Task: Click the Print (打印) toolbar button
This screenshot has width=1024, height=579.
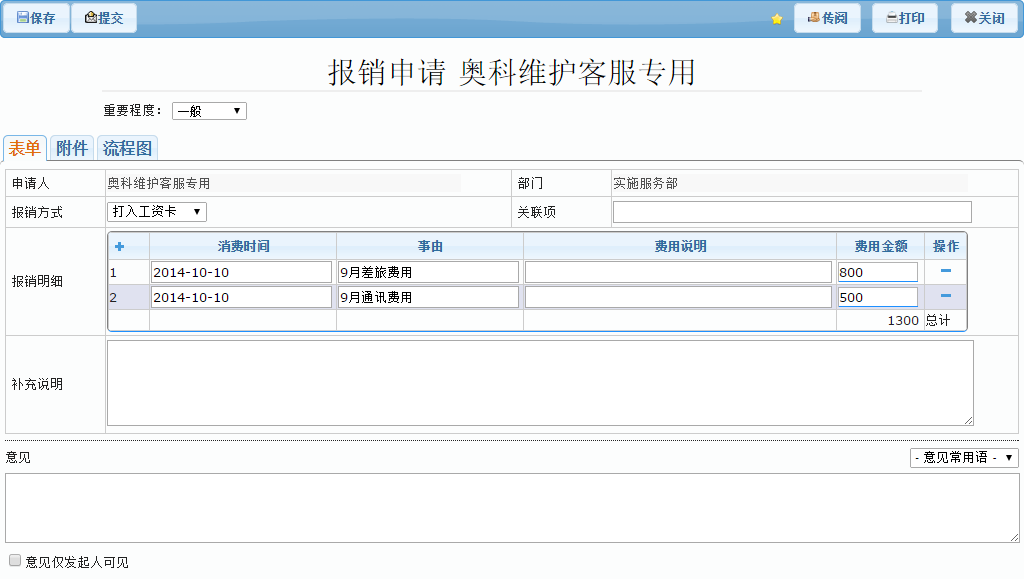Action: [x=905, y=18]
